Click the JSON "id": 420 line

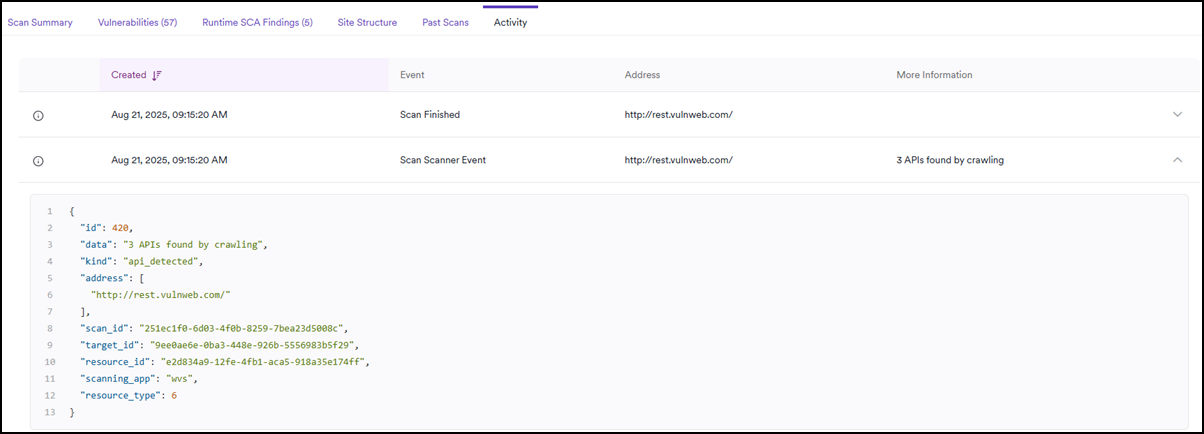107,228
